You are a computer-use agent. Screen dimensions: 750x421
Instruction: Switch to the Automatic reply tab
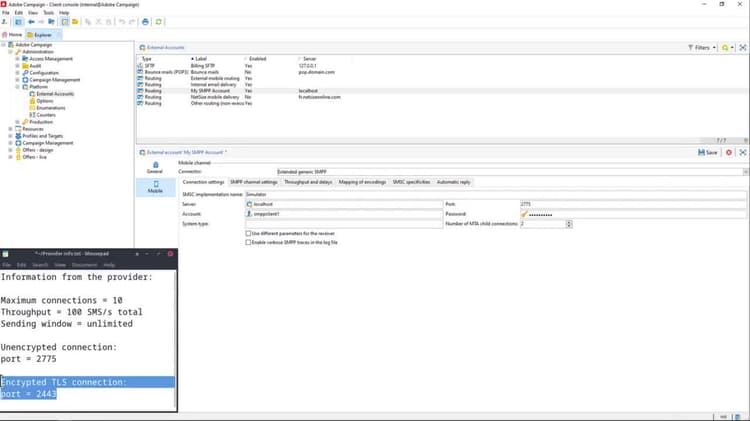(453, 182)
